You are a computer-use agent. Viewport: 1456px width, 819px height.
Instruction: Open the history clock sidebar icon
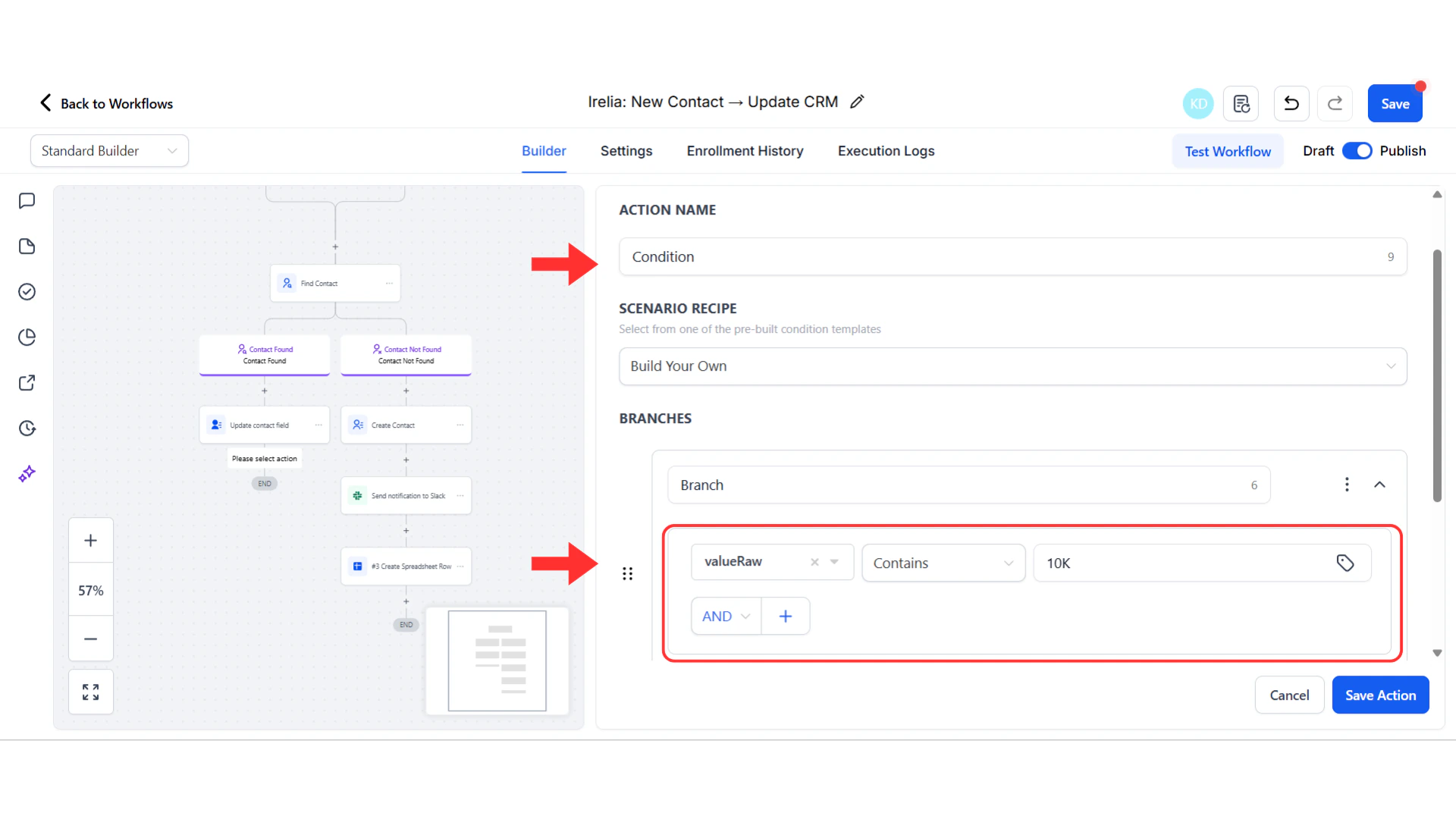tap(27, 428)
